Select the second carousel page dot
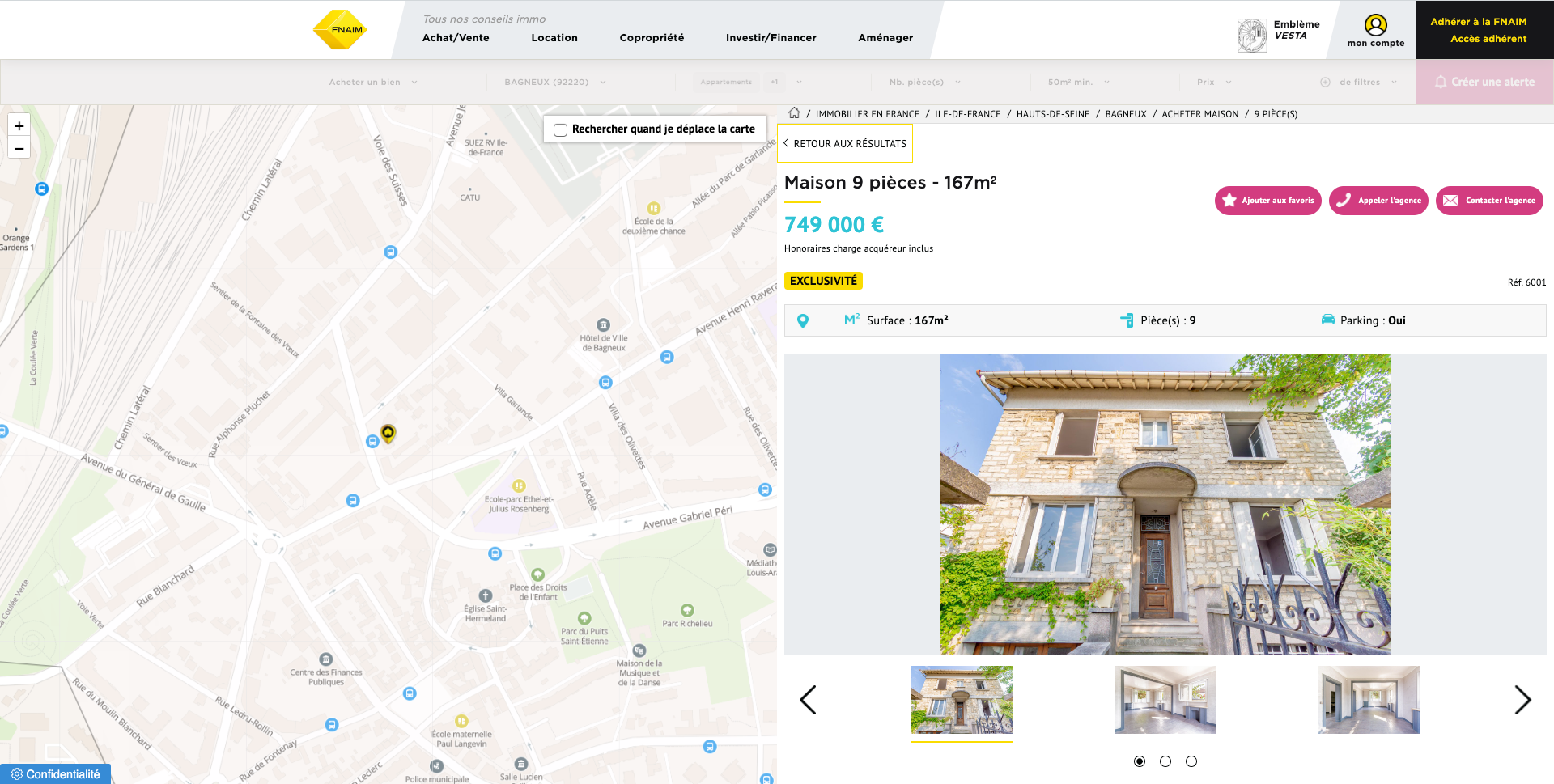1554x784 pixels. [x=1165, y=761]
